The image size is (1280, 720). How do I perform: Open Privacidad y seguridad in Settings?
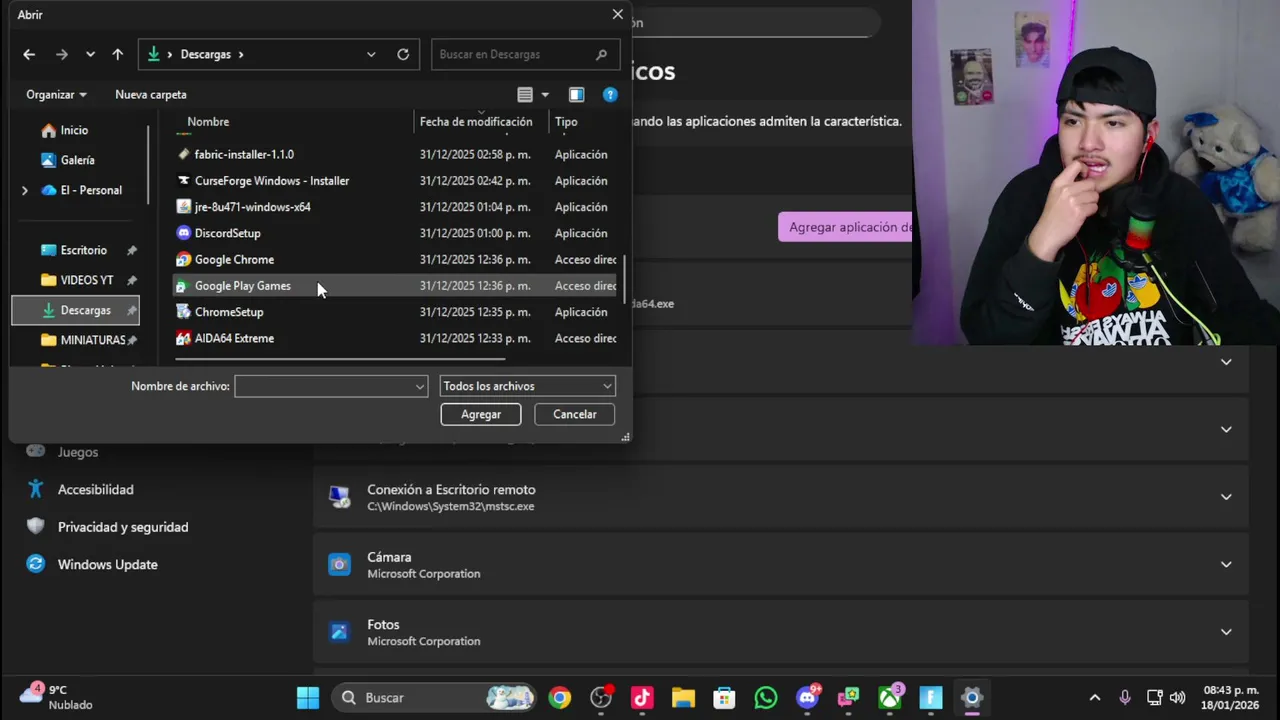point(123,527)
